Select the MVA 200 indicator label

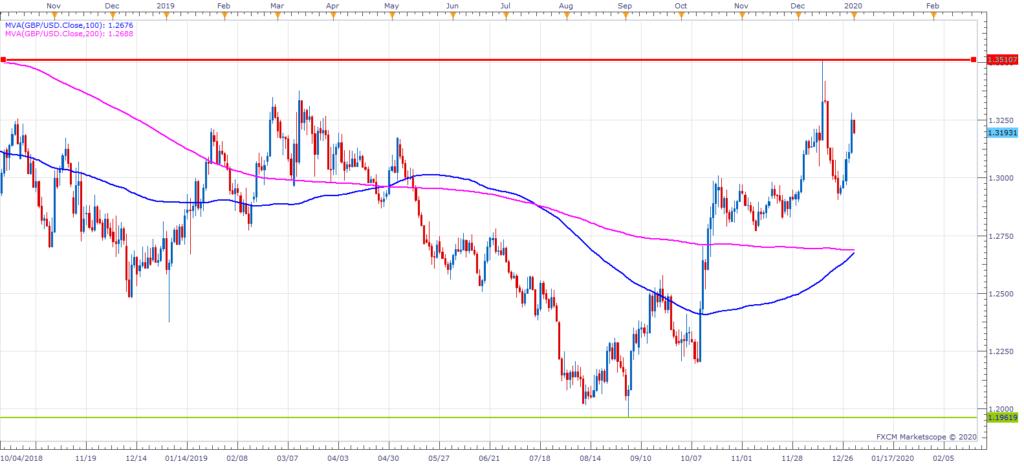[x=67, y=33]
